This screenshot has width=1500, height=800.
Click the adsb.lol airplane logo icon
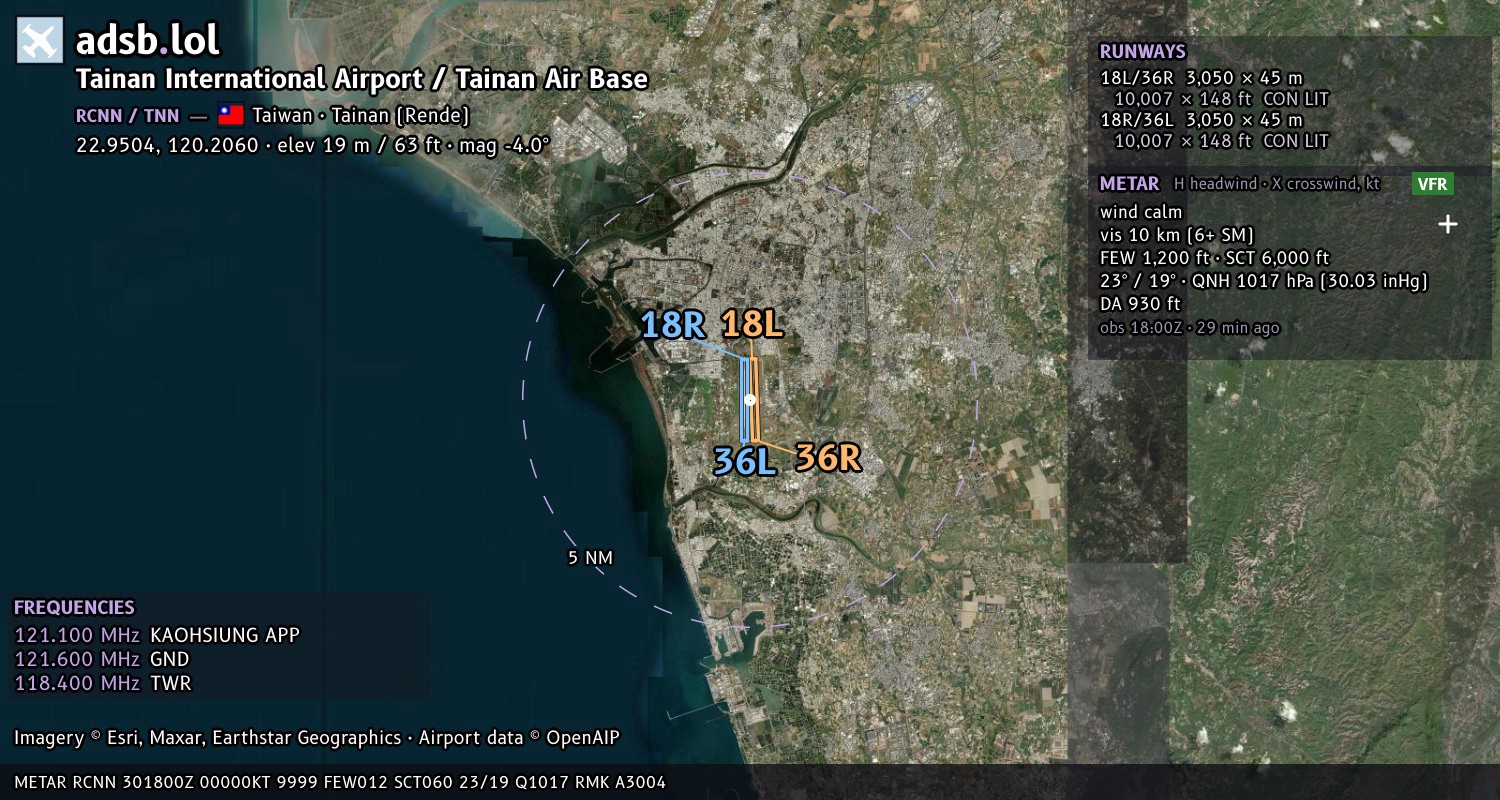pyautogui.click(x=40, y=41)
